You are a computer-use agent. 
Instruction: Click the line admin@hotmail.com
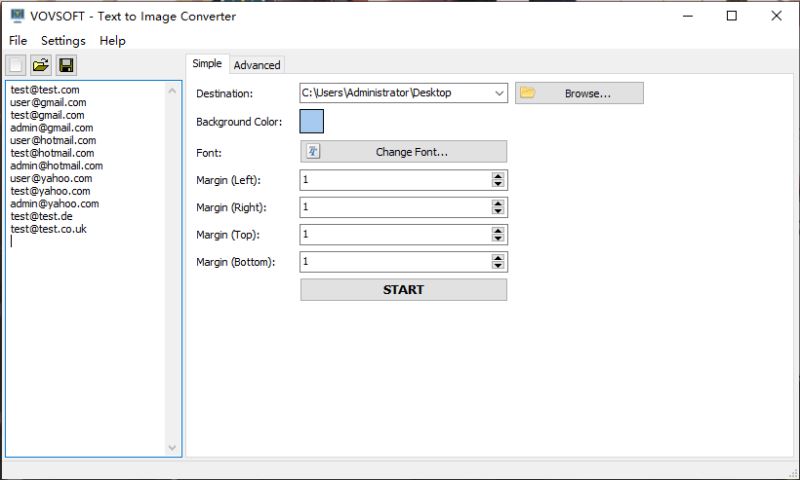tap(57, 166)
